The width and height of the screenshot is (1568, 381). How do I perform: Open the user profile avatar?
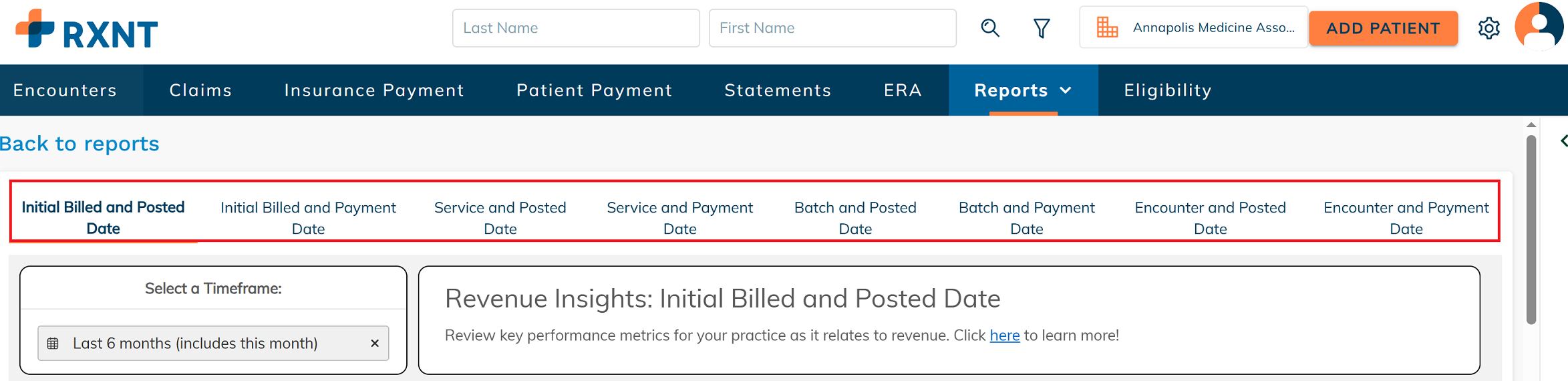1539,27
